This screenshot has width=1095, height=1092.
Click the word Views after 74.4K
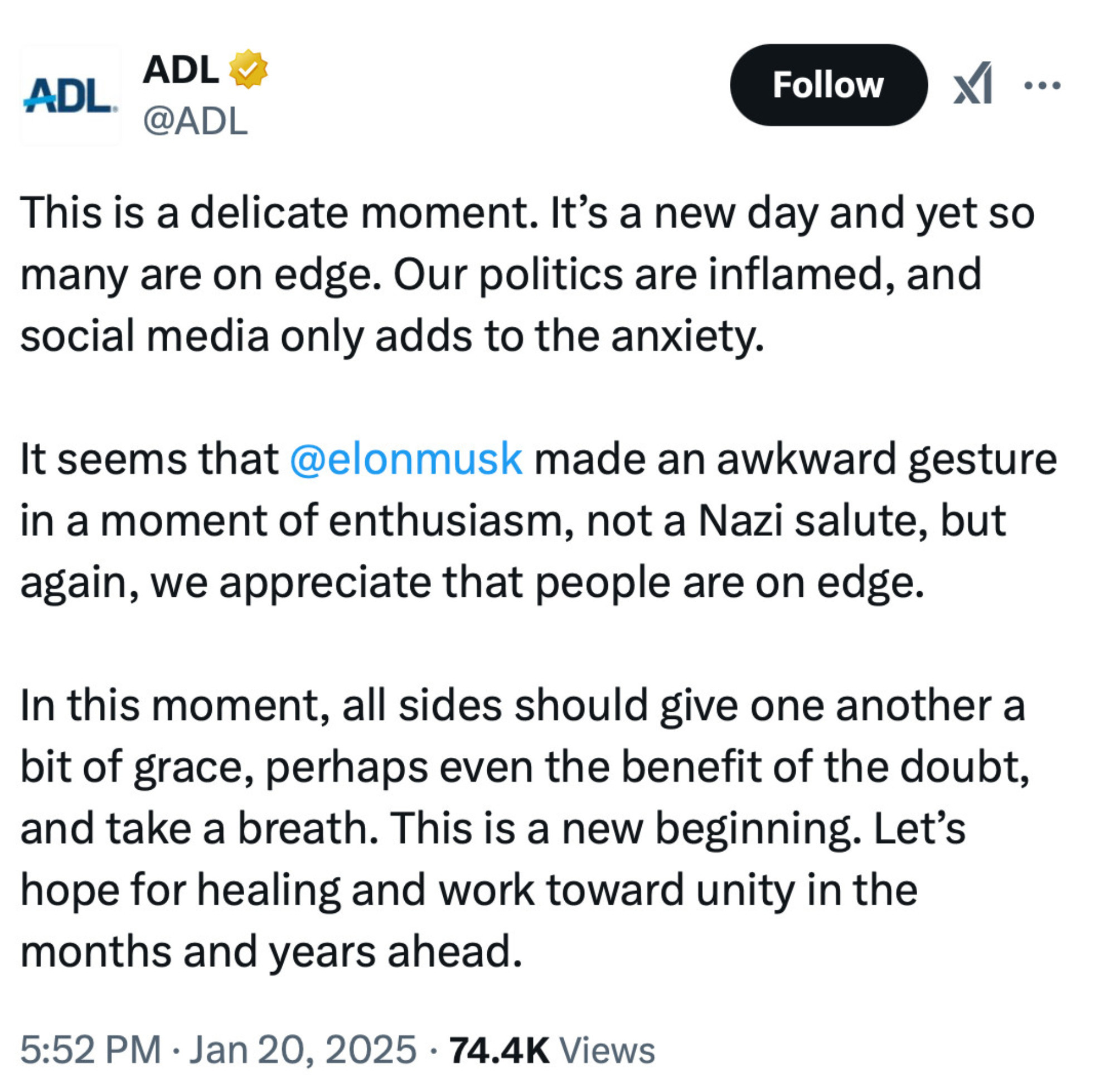[x=607, y=1050]
